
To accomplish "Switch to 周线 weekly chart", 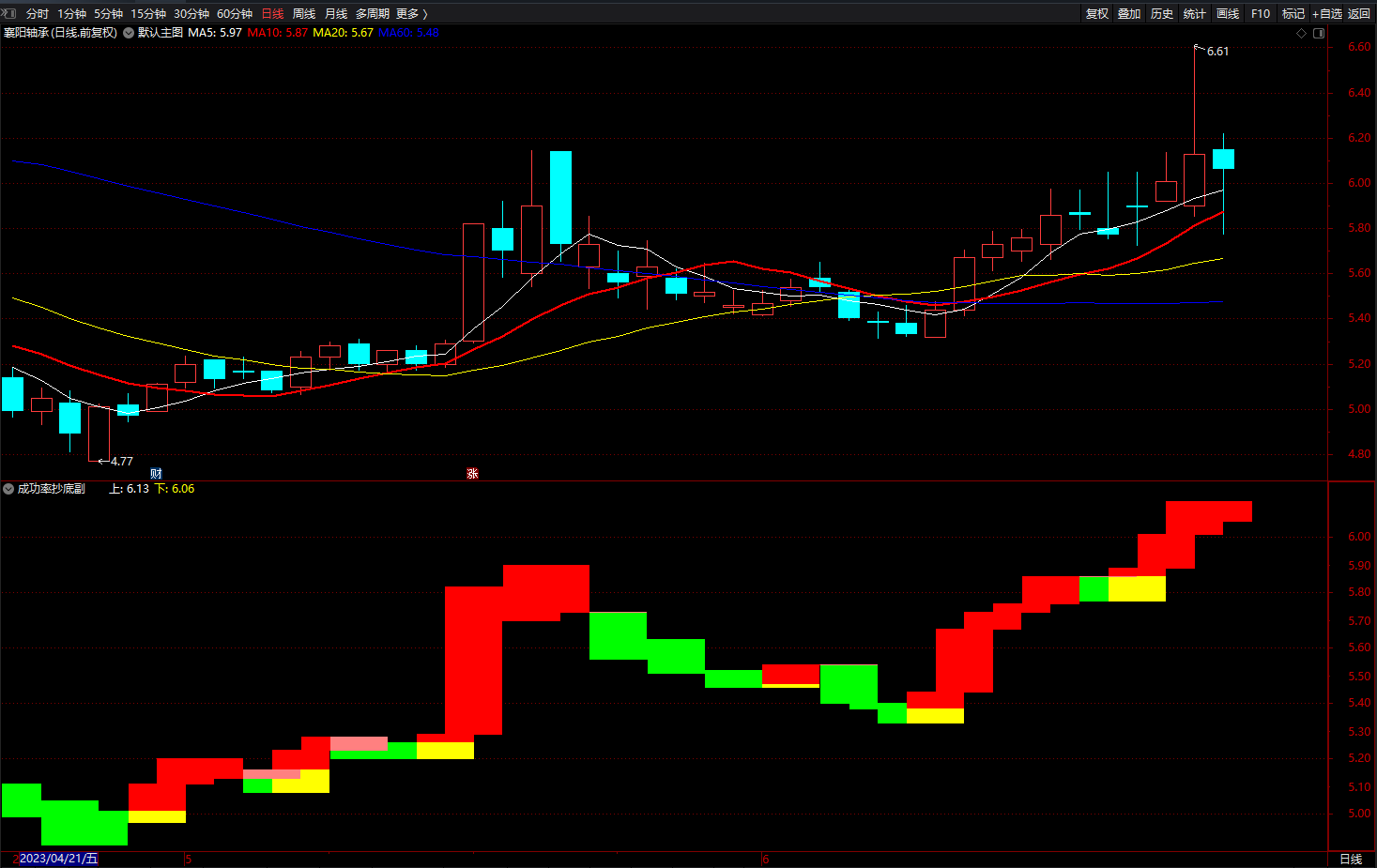I will pyautogui.click(x=304, y=13).
